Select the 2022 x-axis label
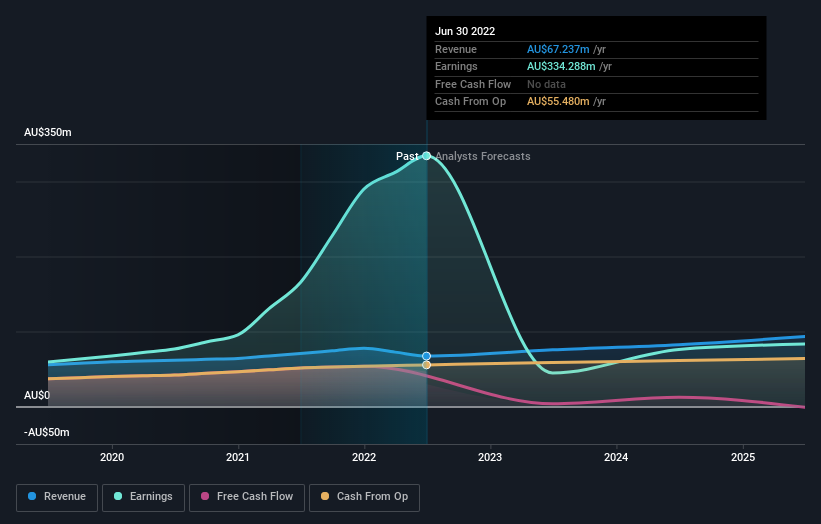 tap(364, 457)
